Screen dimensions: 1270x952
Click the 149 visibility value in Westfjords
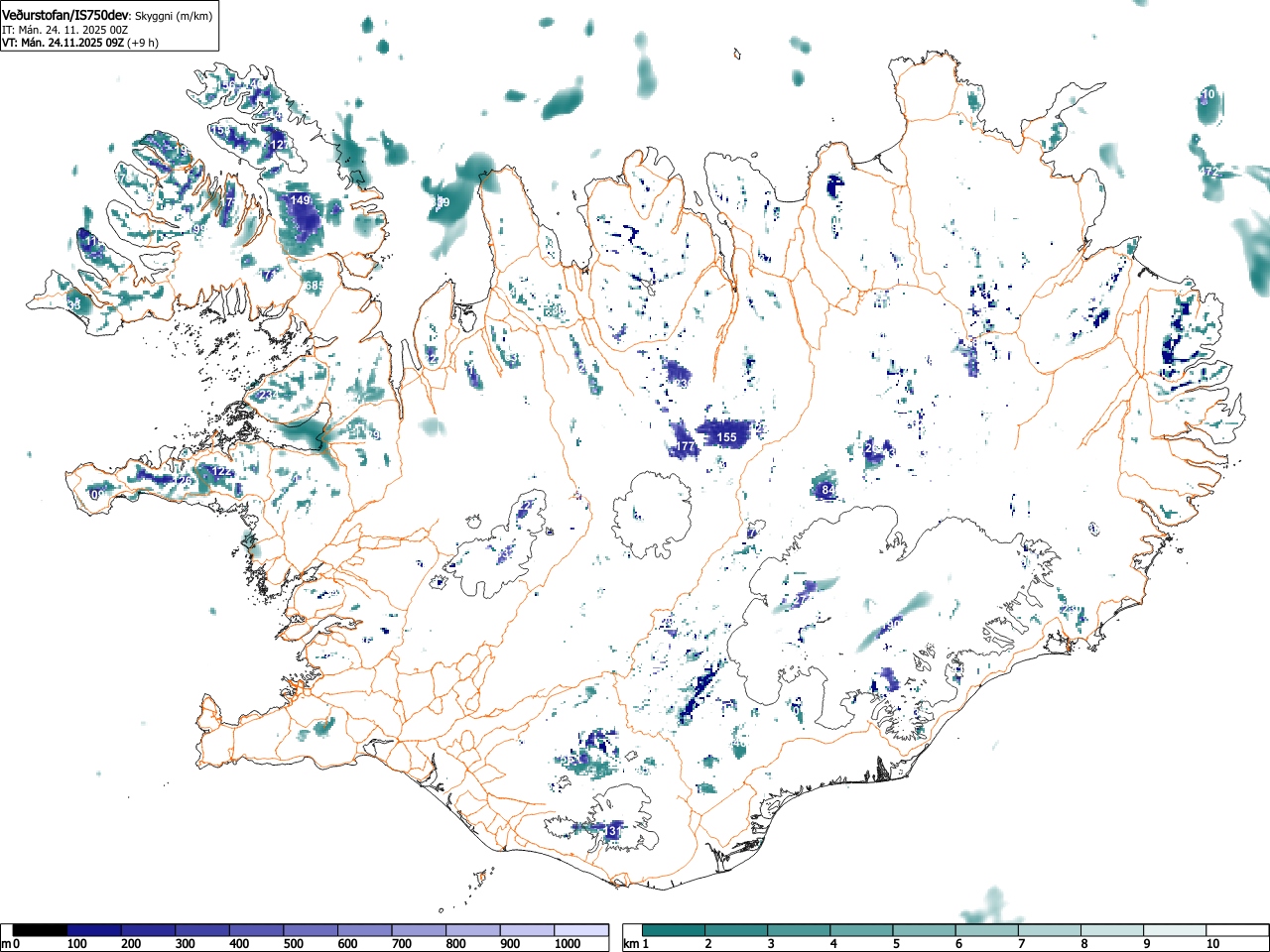pyautogui.click(x=300, y=200)
